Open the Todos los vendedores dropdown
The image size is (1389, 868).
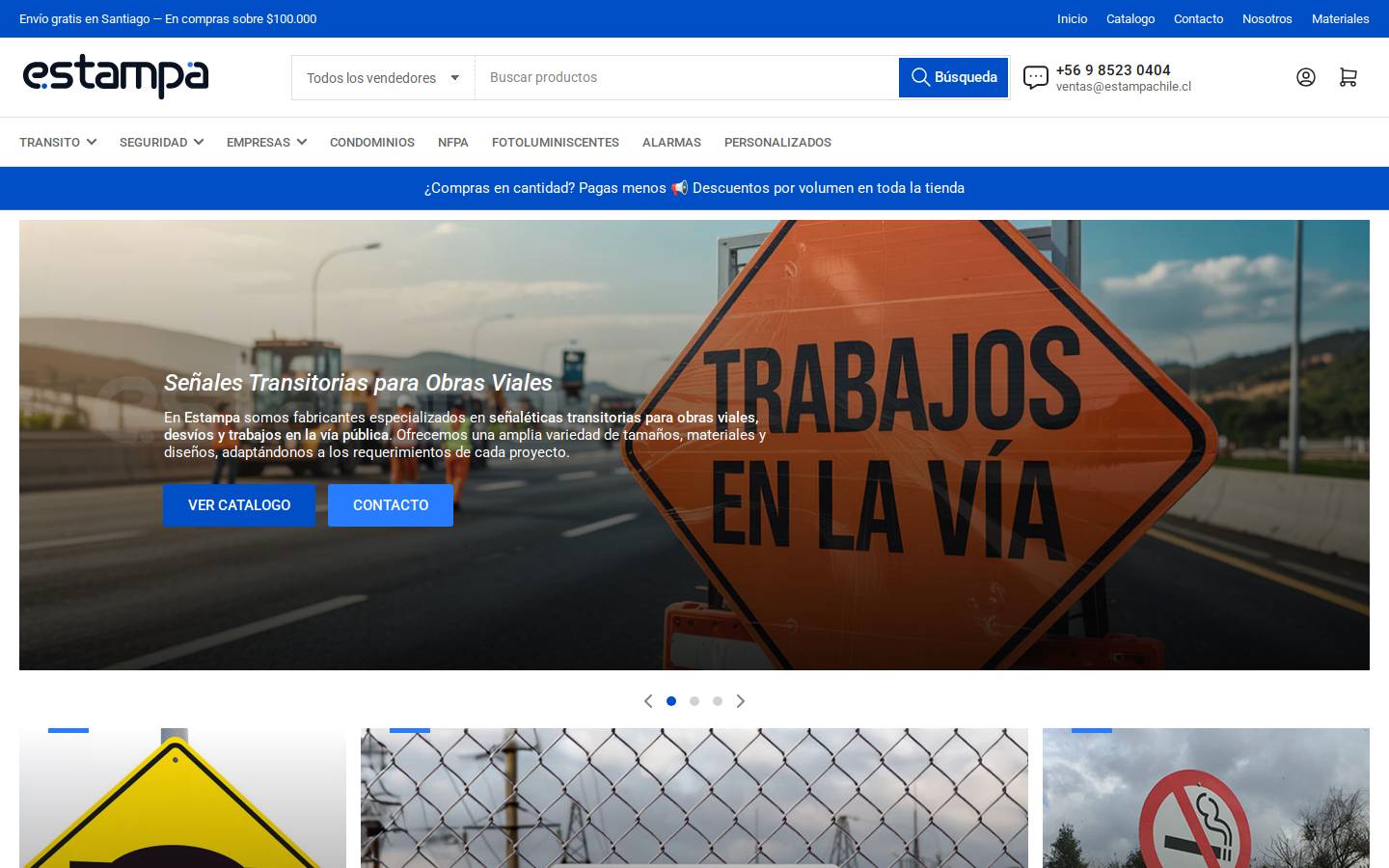[x=383, y=78]
